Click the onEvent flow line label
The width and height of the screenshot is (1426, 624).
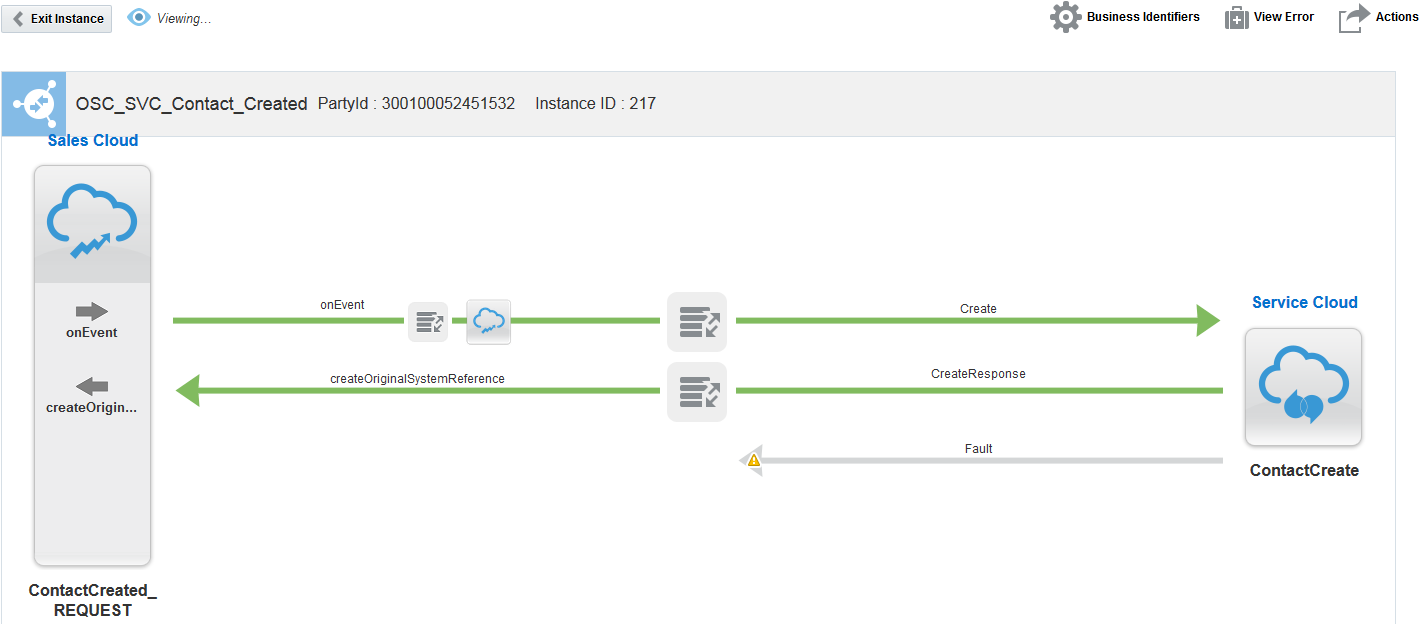coord(342,305)
